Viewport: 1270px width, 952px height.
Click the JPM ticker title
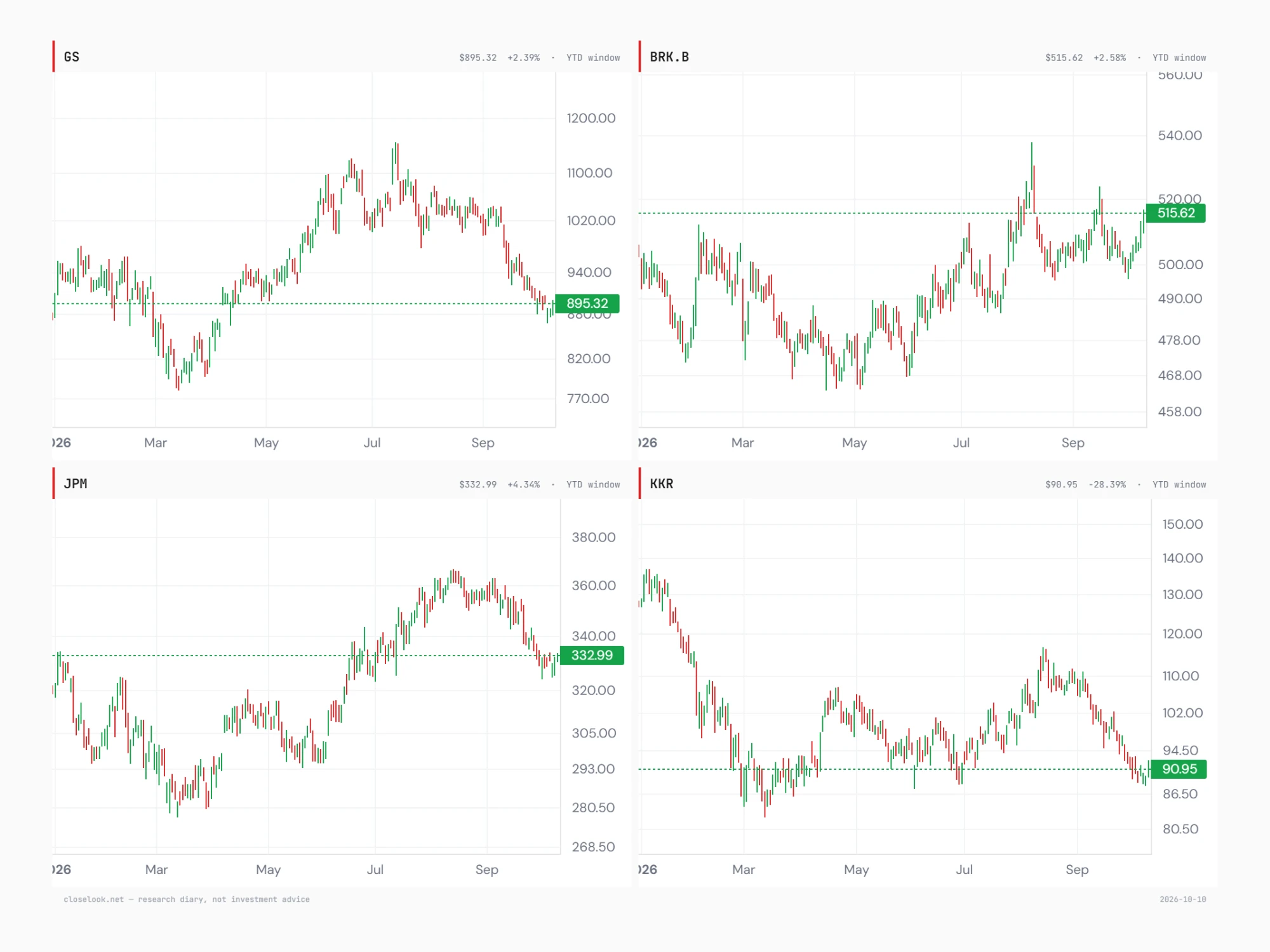pos(76,484)
